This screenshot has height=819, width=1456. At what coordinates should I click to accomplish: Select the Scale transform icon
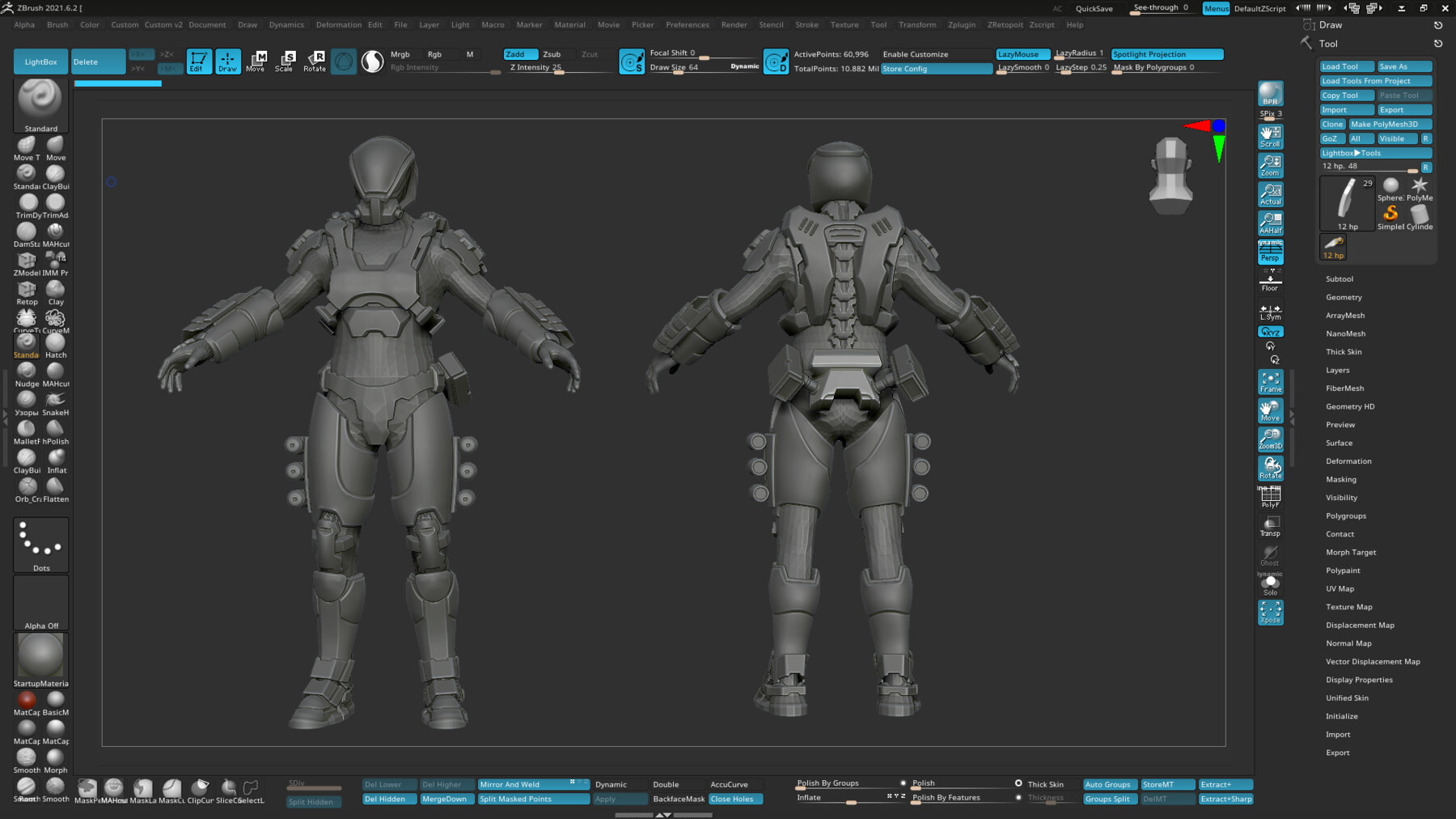point(284,61)
